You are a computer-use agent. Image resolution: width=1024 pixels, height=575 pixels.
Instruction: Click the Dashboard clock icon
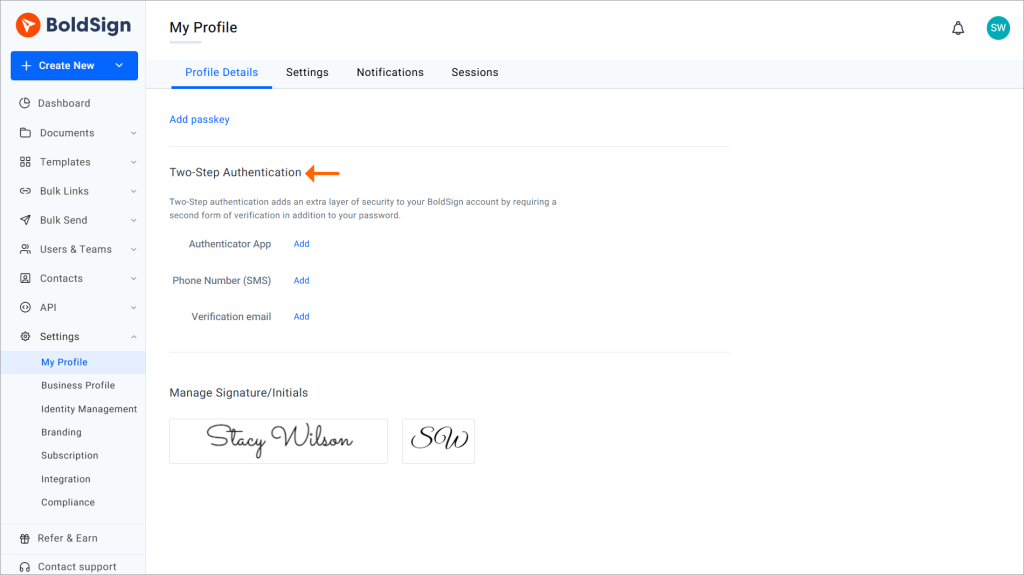pos(25,103)
